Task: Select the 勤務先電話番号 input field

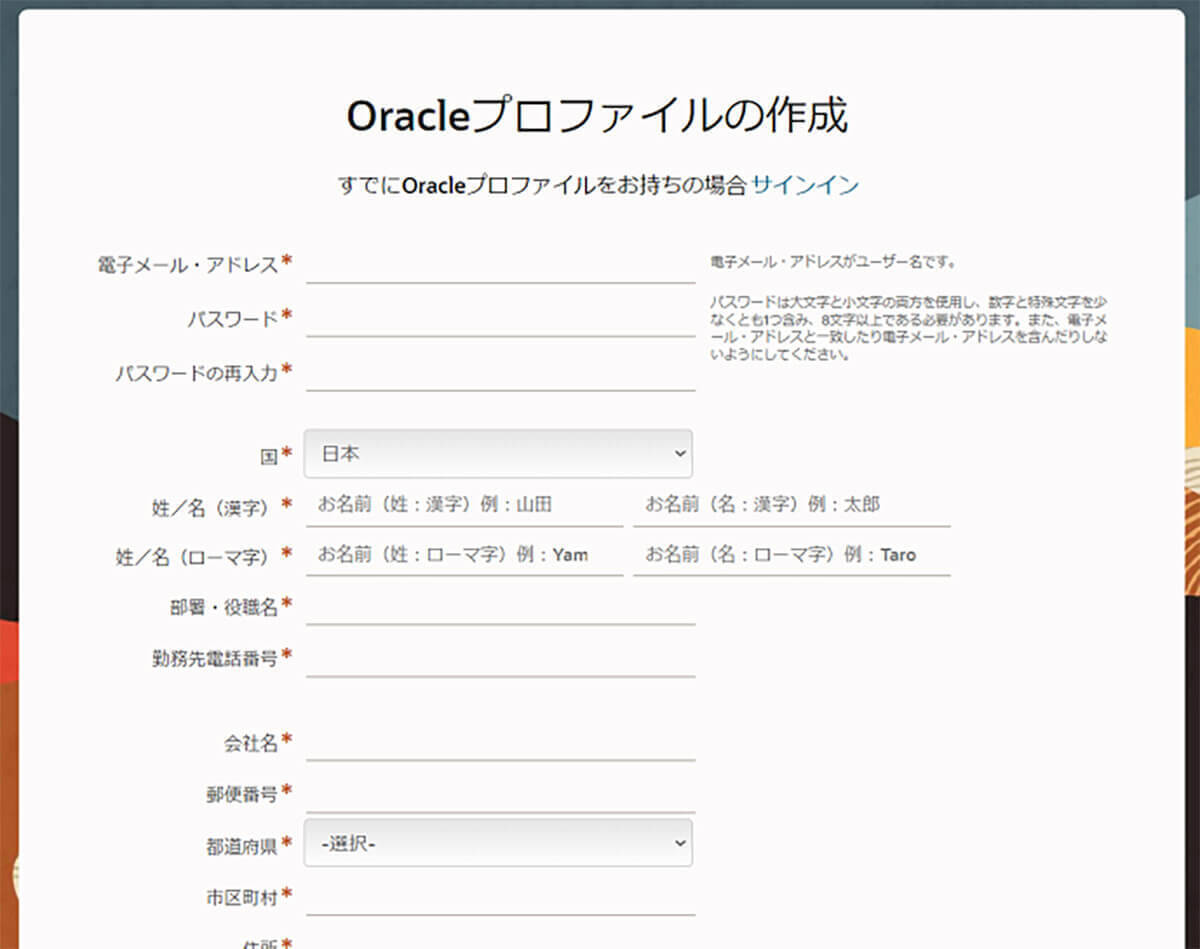Action: tap(500, 659)
